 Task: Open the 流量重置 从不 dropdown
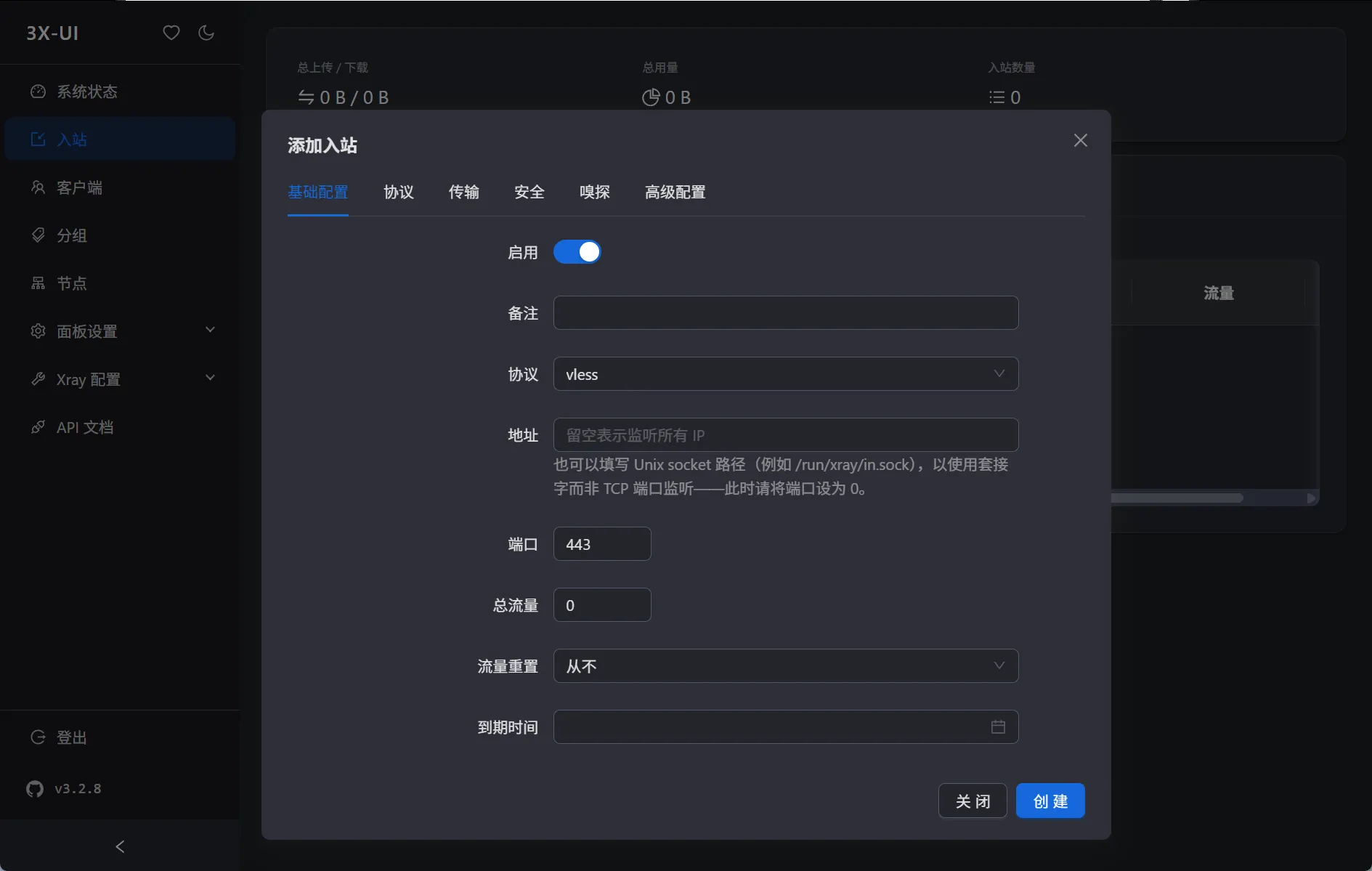point(786,666)
